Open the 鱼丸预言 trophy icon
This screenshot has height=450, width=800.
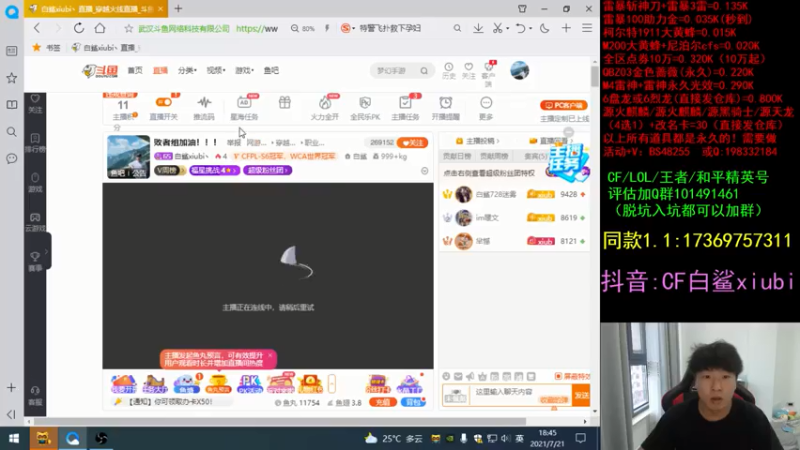pos(218,384)
